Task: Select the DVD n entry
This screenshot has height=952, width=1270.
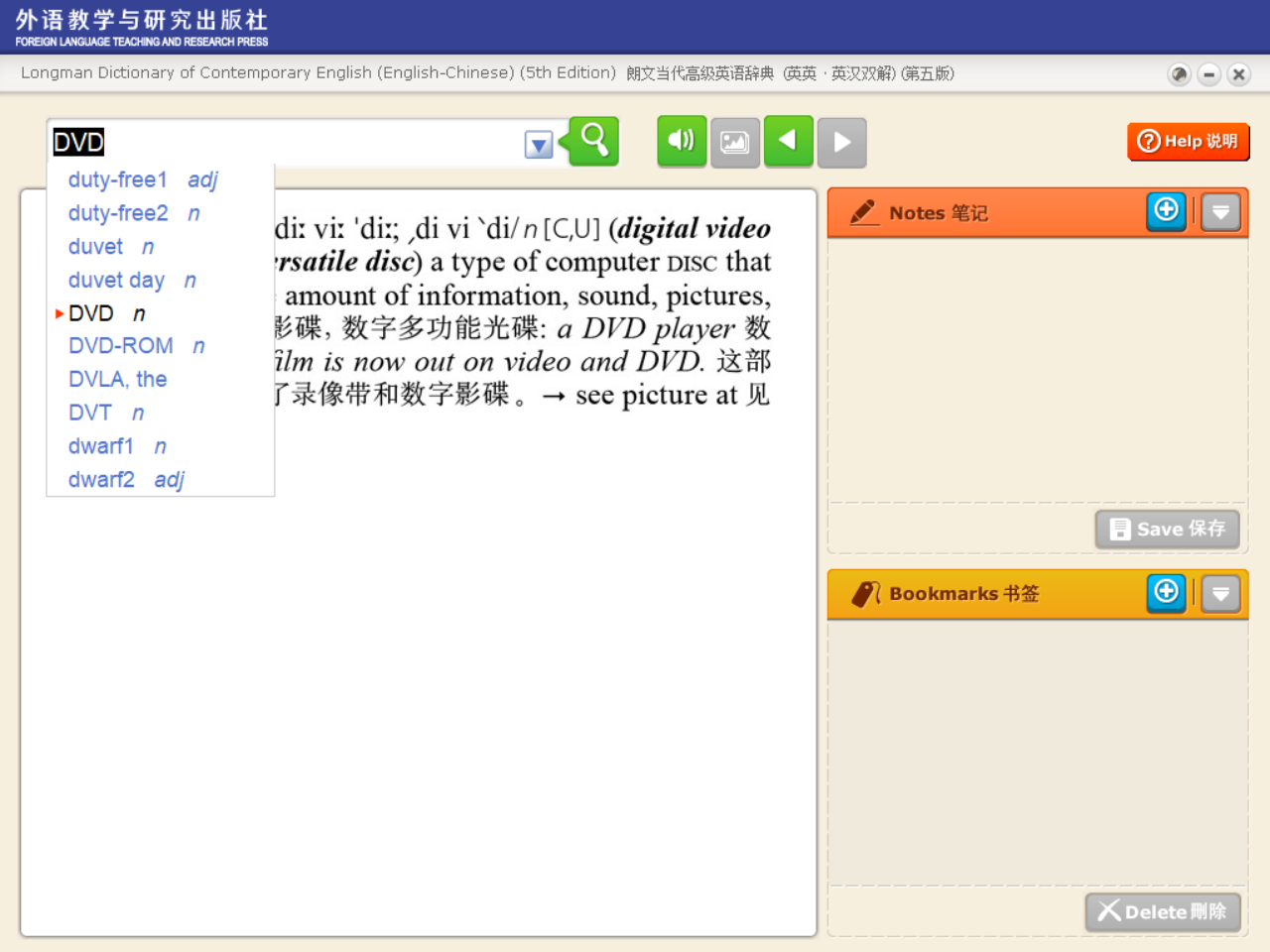Action: 107,313
